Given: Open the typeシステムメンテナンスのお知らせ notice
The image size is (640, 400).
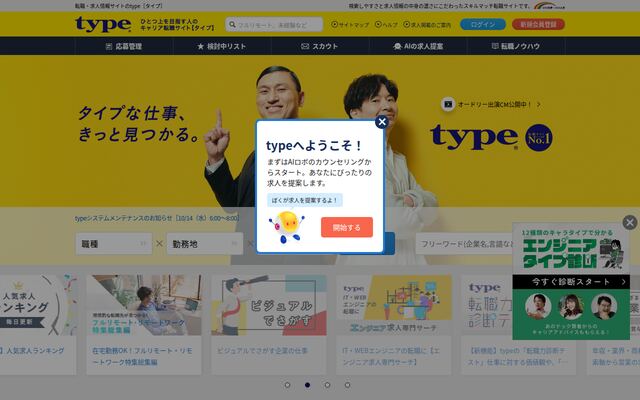Looking at the screenshot, I should pos(157,218).
